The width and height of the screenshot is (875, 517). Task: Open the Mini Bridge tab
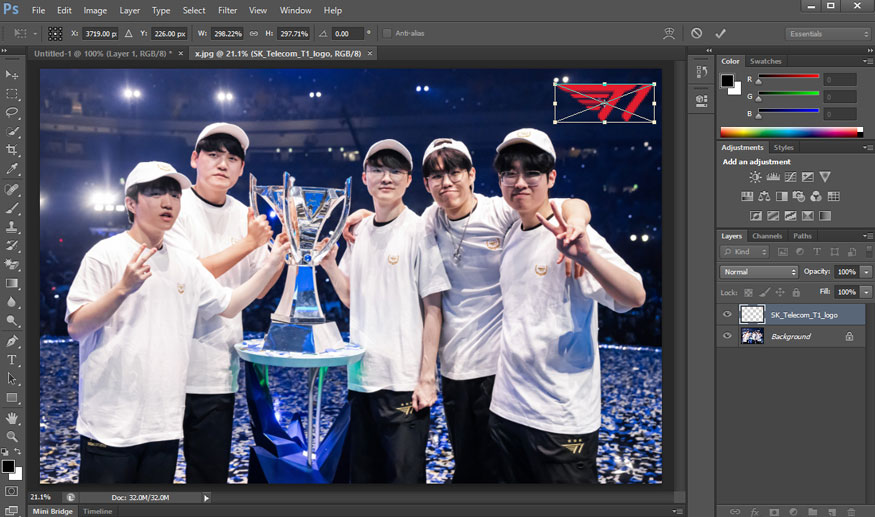coord(52,511)
